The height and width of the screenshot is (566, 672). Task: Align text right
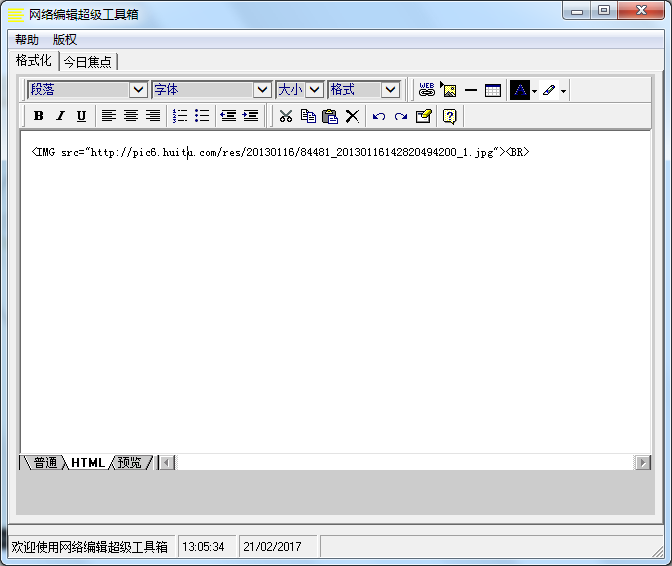(x=153, y=116)
